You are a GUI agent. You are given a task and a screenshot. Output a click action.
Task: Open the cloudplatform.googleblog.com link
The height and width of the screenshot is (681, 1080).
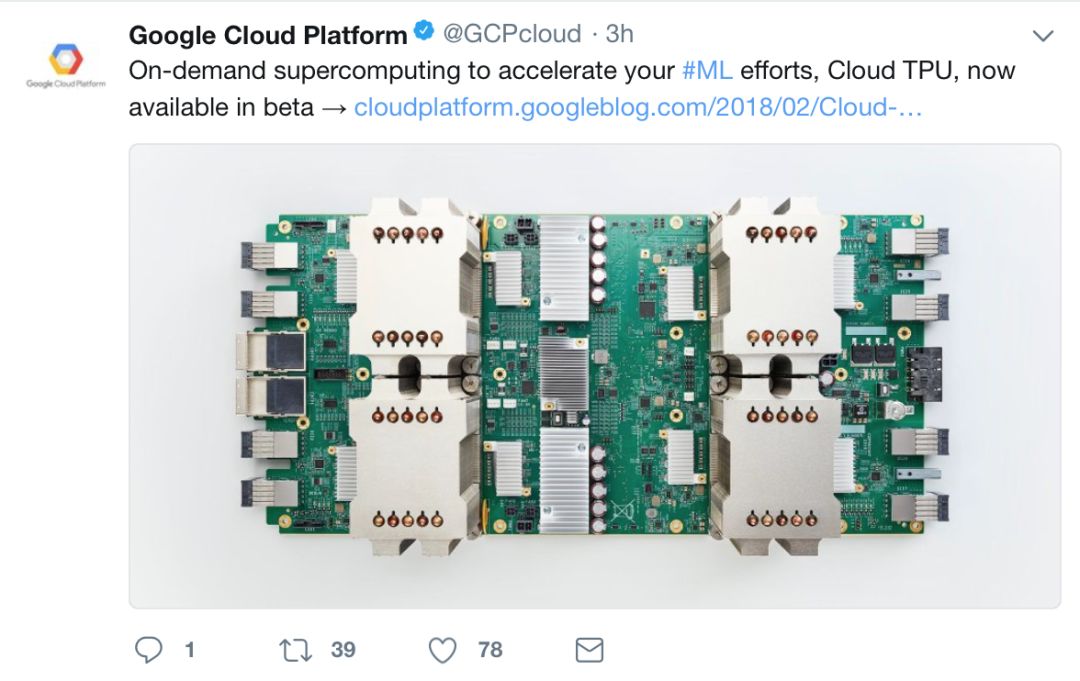pos(638,107)
